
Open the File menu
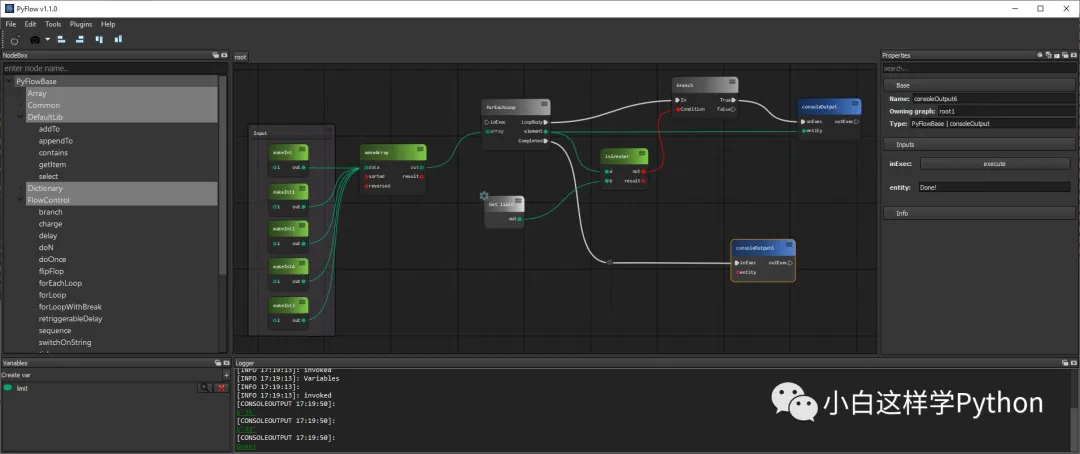coord(11,24)
